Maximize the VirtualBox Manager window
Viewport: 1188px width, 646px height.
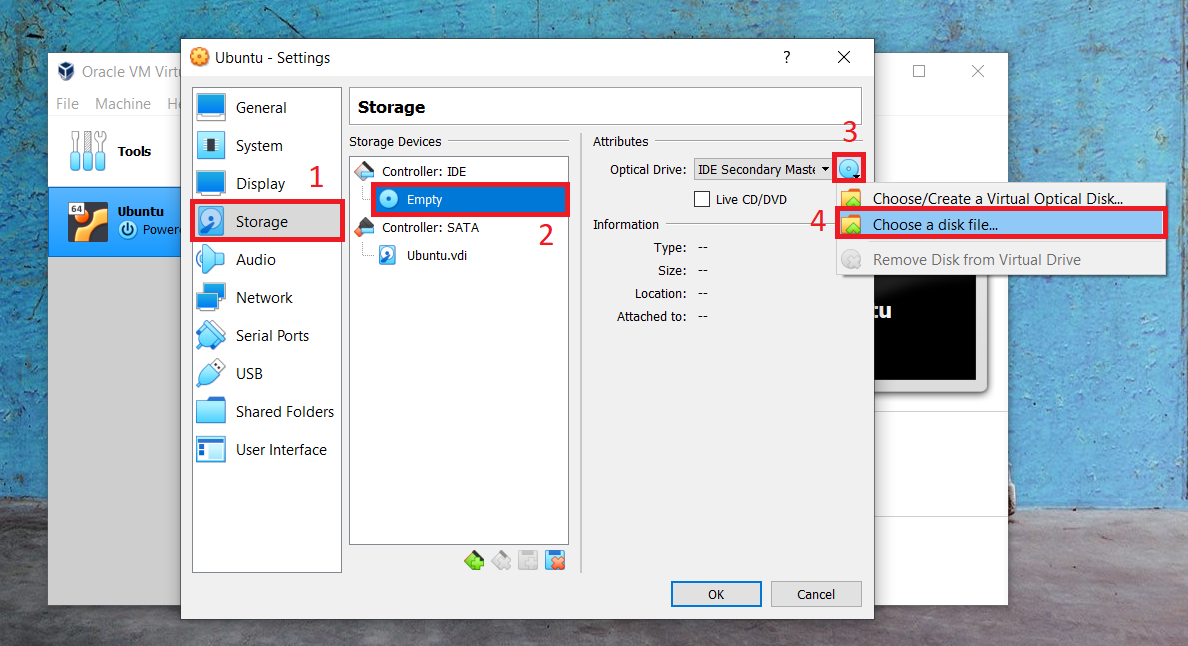point(919,71)
